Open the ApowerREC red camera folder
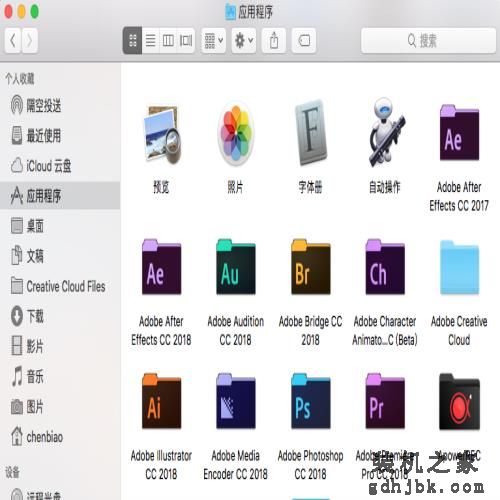Viewport: 500px width, 500px height. 459,402
